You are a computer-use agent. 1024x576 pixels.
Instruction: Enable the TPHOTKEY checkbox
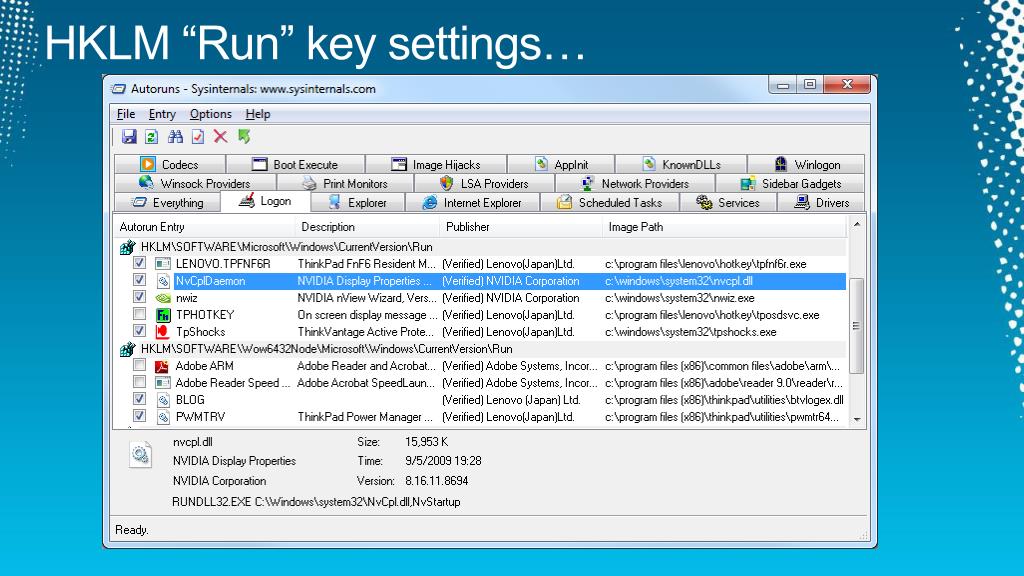pyautogui.click(x=139, y=313)
